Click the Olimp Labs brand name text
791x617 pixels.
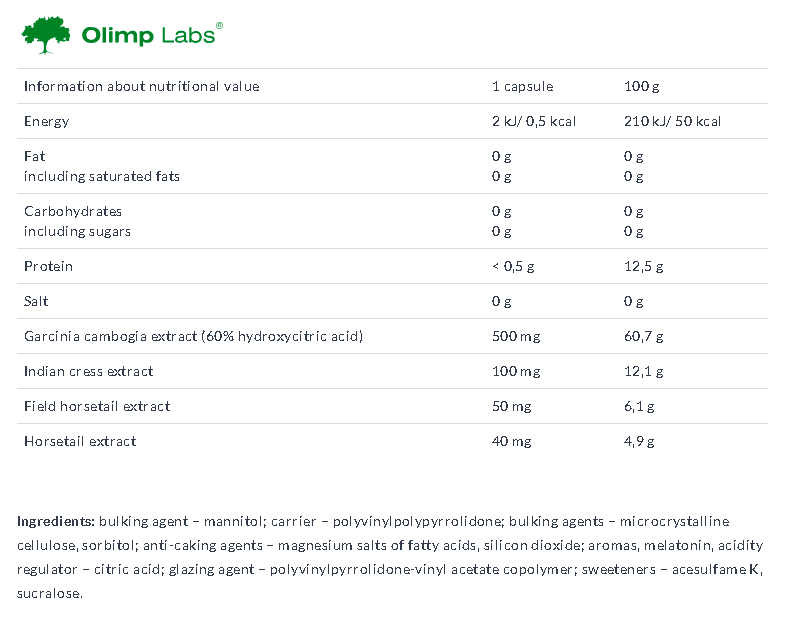click(x=152, y=34)
